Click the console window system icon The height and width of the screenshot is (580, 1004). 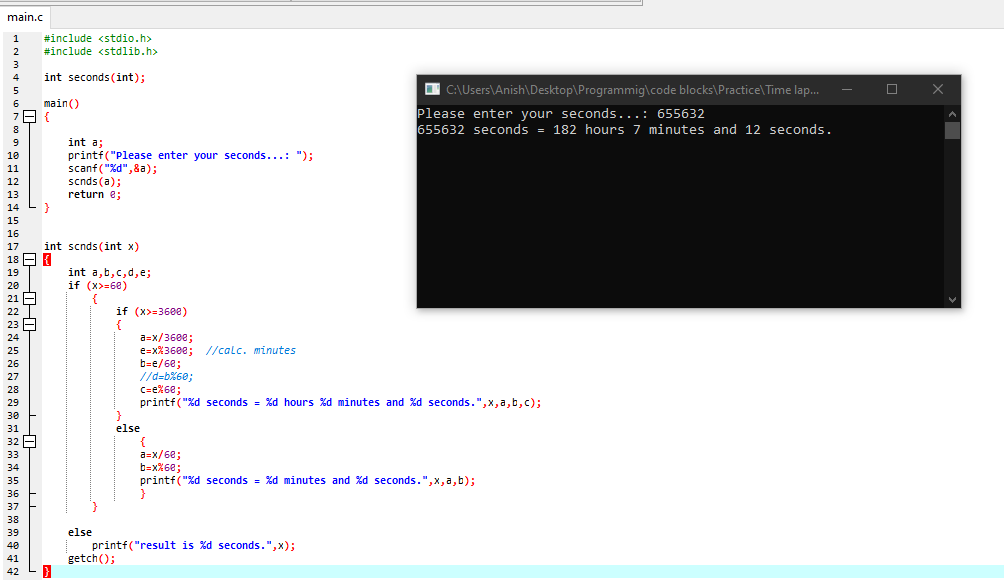[431, 88]
